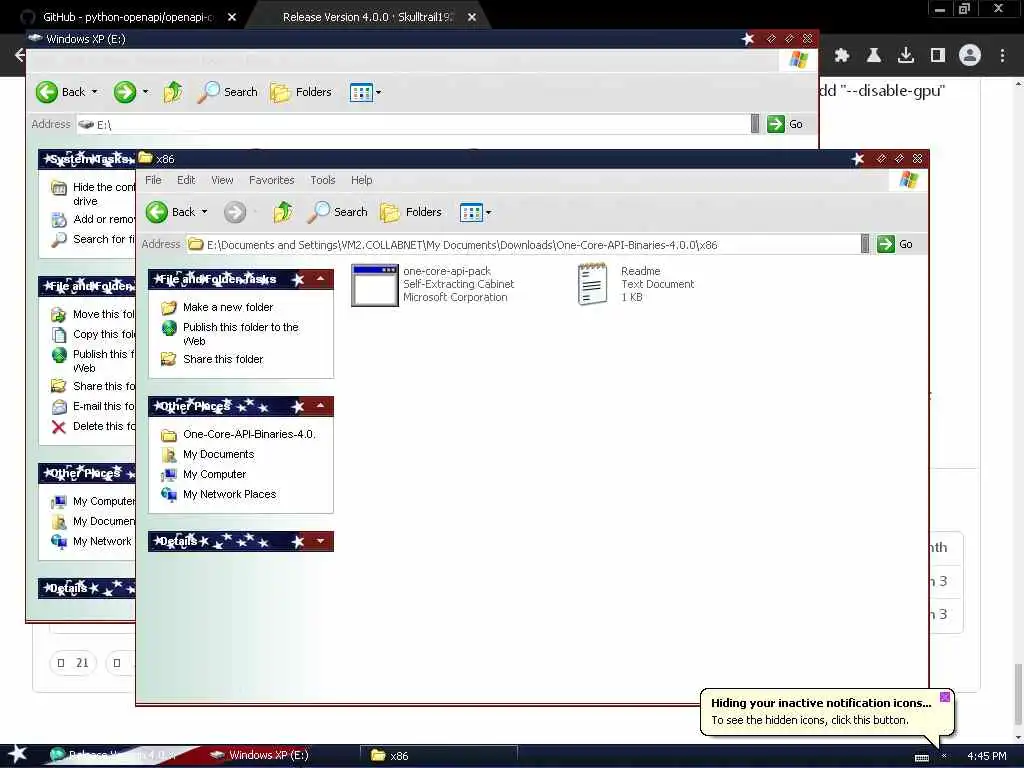Click the Start star button on taskbar

(17, 754)
